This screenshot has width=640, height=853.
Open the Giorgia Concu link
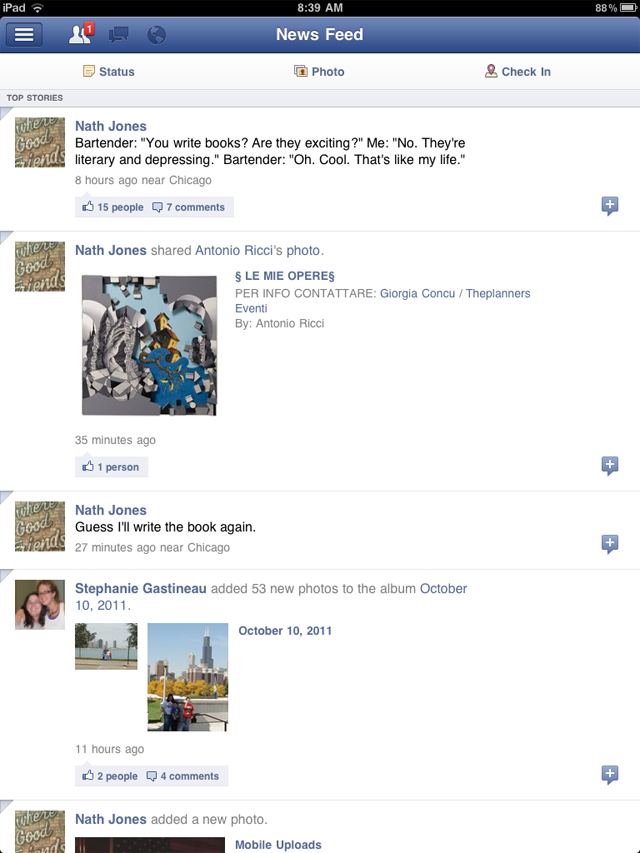417,293
